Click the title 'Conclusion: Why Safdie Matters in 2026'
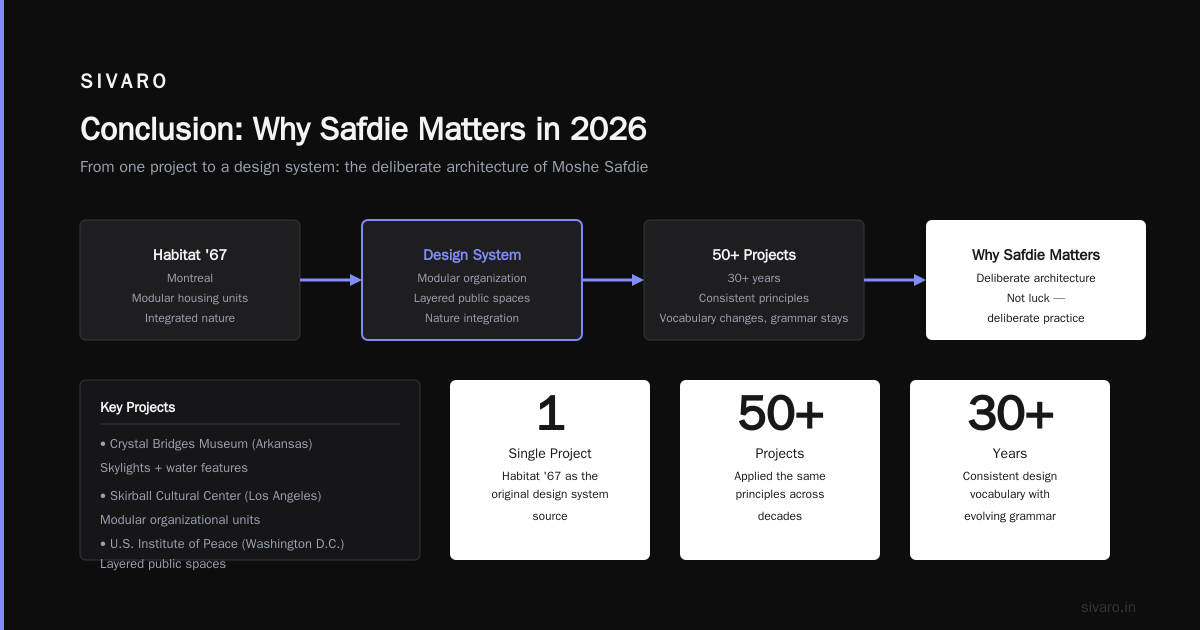The width and height of the screenshot is (1200, 630). click(363, 129)
